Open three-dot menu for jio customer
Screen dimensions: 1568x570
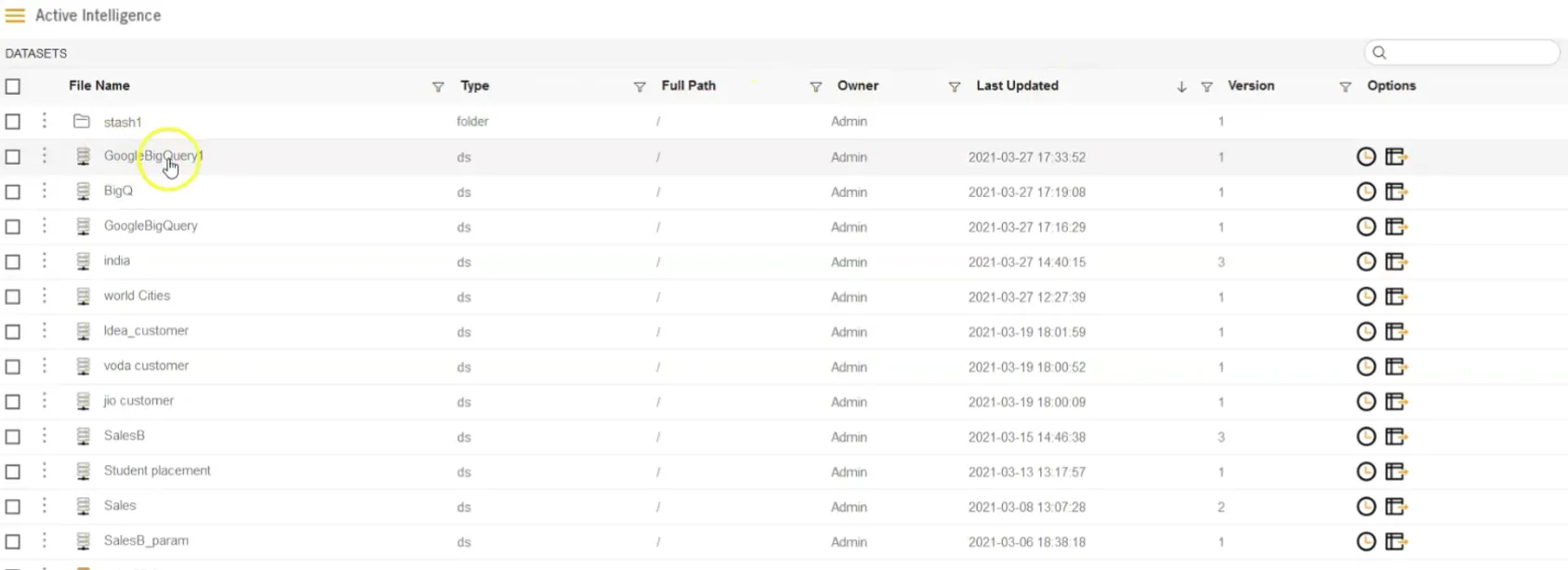tap(44, 401)
